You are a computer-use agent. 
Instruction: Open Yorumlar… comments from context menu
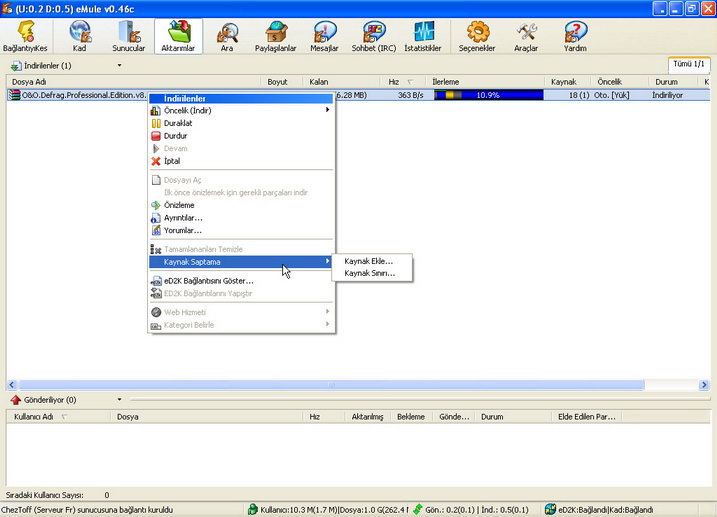[241, 230]
